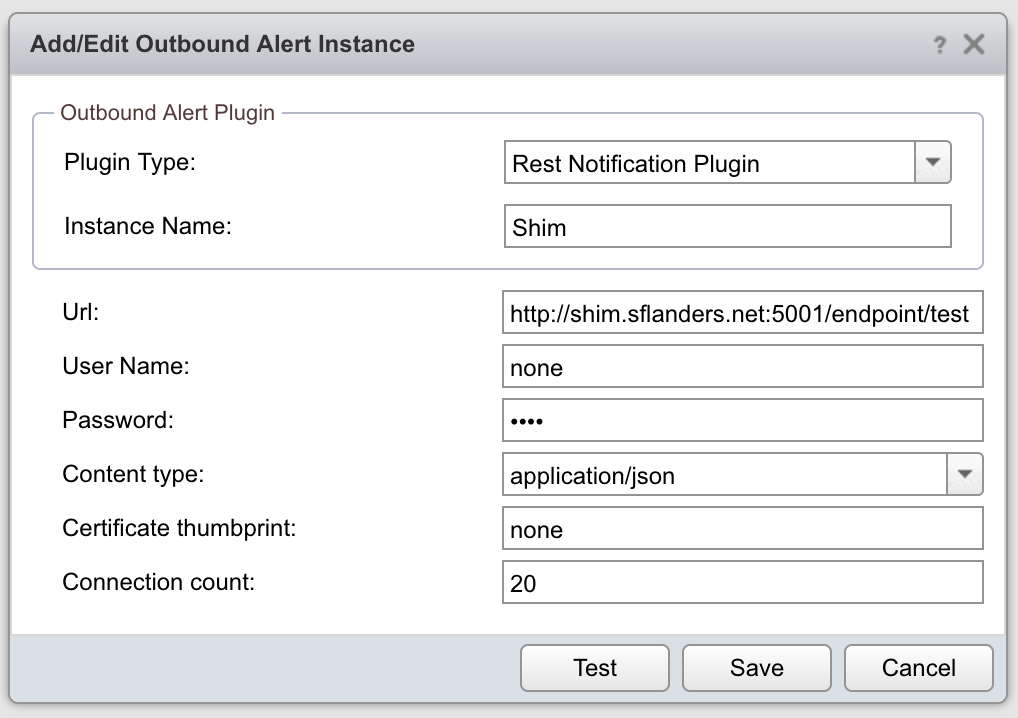Close the Add/Edit Outbound Alert Instance dialog
This screenshot has width=1018, height=718.
[x=973, y=44]
